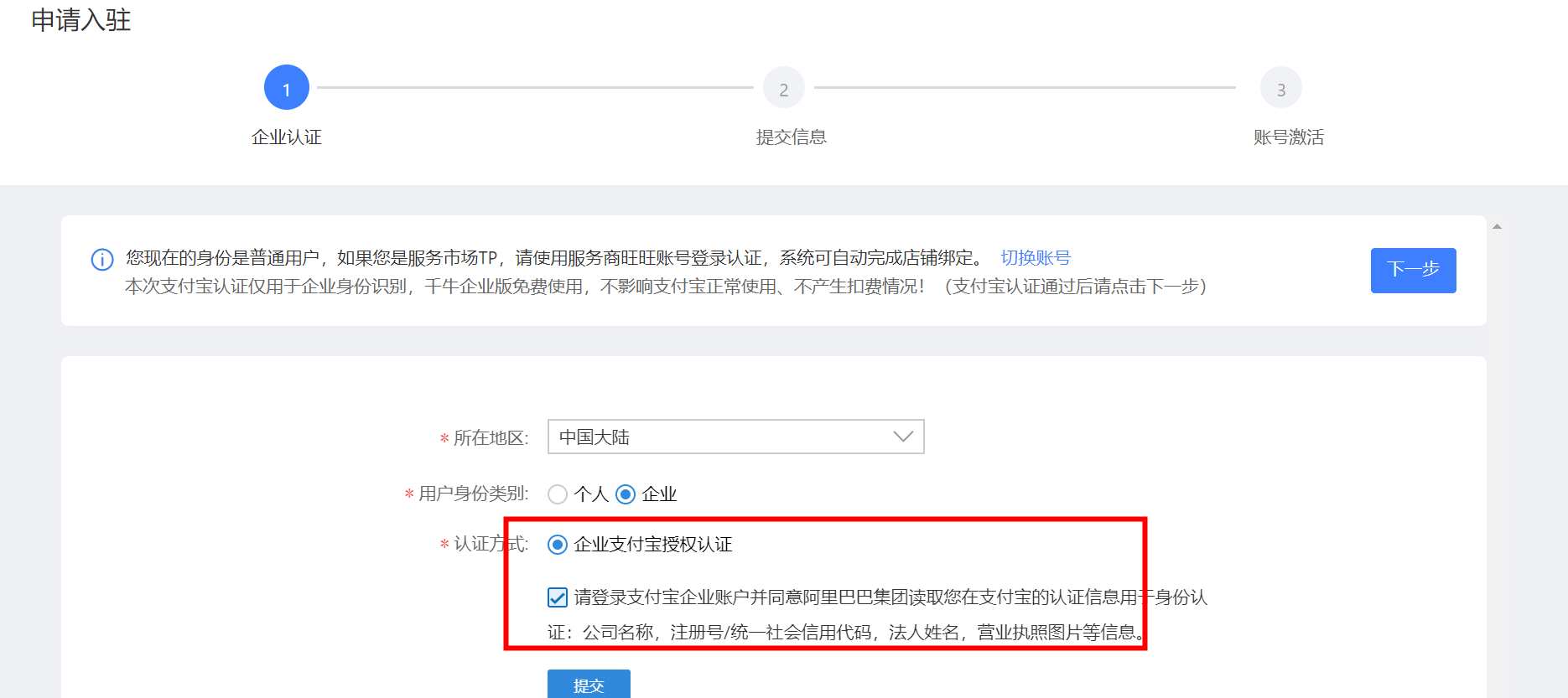Image resolution: width=1568 pixels, height=698 pixels.
Task: Click the blue info icon in notice
Action: click(x=102, y=260)
